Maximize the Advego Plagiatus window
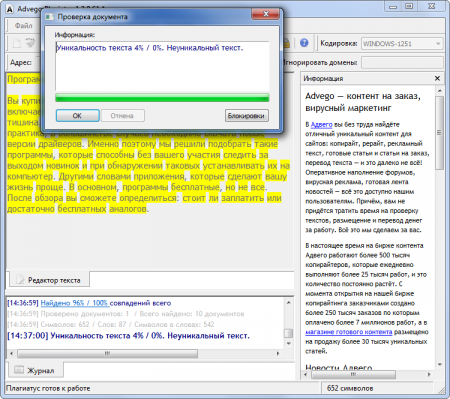Viewport: 450px width, 399px height. click(409, 6)
